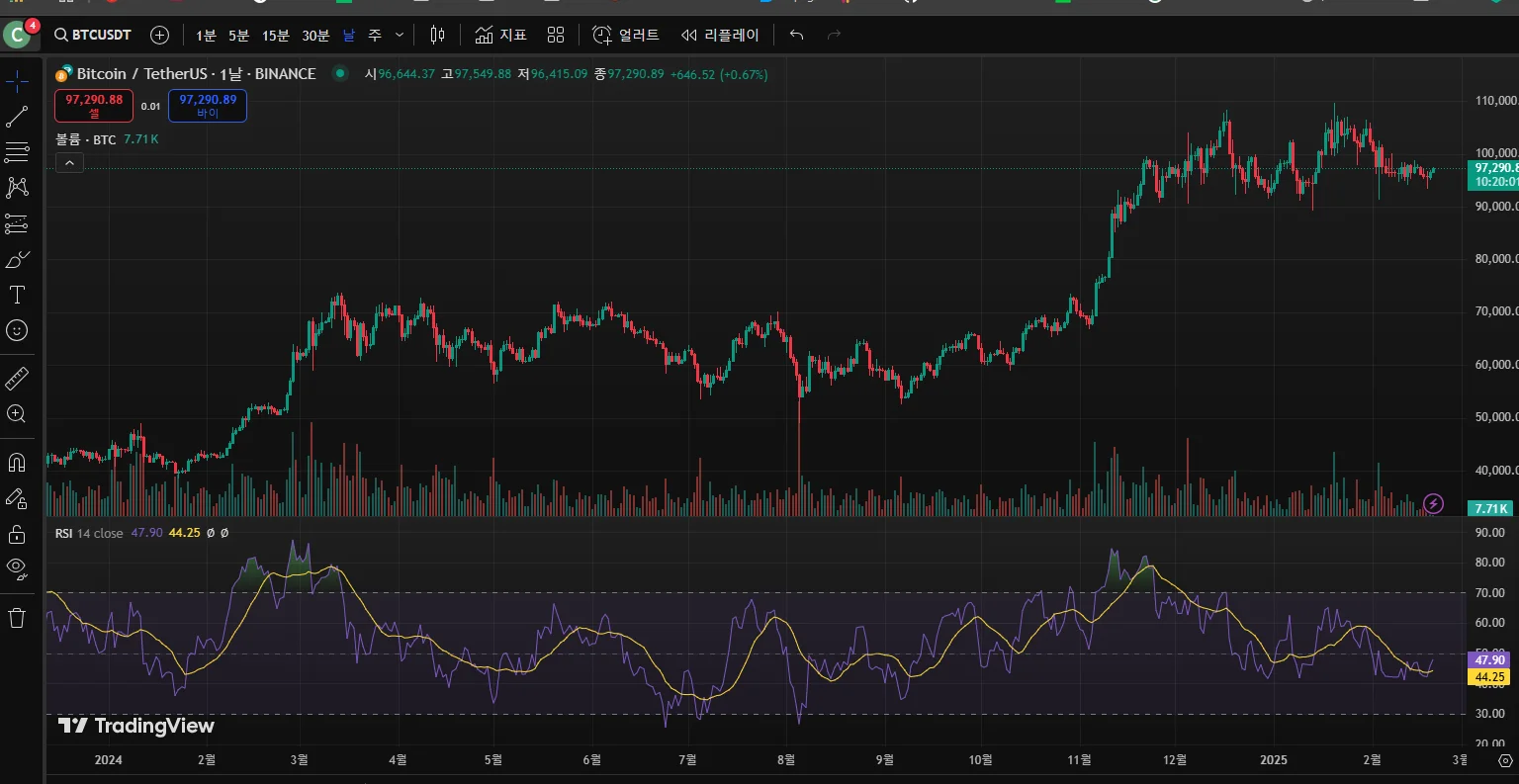This screenshot has width=1519, height=784.
Task: Select the trend line drawing tool
Action: 17,117
